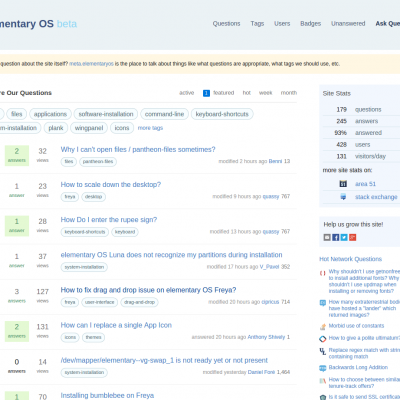The image size is (400, 400).
Task: Open user Daniel Foré profile
Action: [261, 372]
